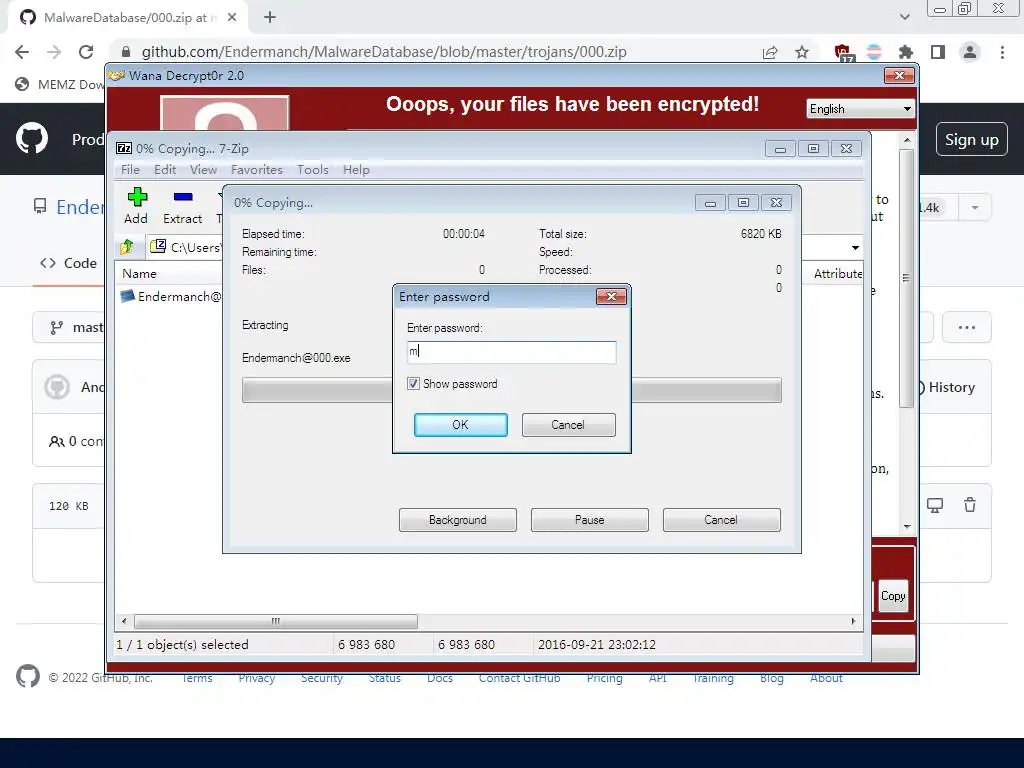Open the file History link on GitHub
Screen dimensions: 1024x768
pyautogui.click(x=952, y=387)
